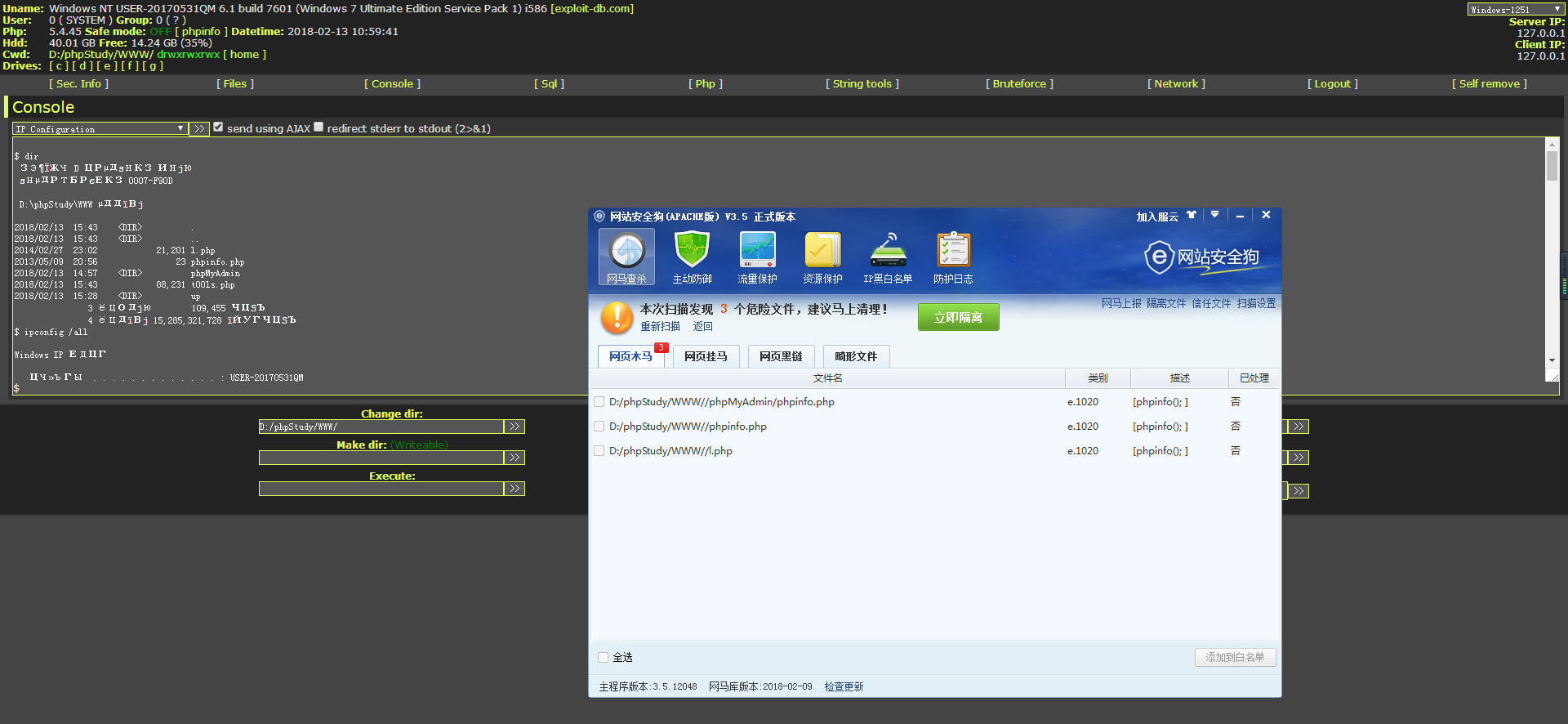Run the console command with the >> button
Viewport: 1568px width, 724px height.
(199, 129)
